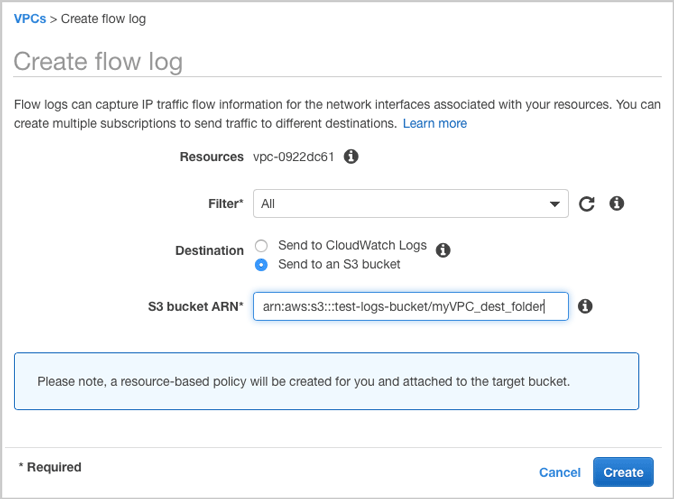Click the Filter dropdown arrow
674x499 pixels.
(555, 204)
